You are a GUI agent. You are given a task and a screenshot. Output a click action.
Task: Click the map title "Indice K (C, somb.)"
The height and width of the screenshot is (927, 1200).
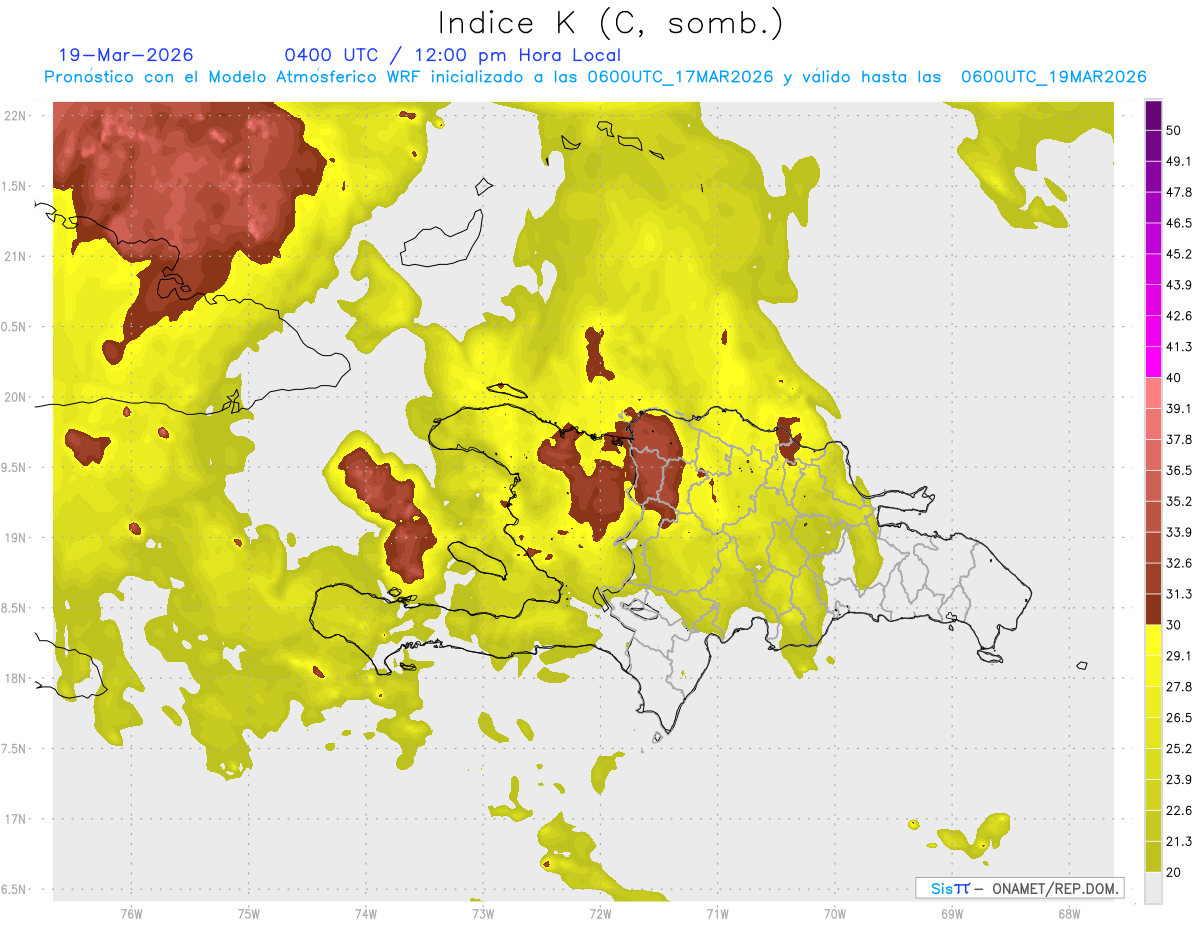click(x=610, y=24)
